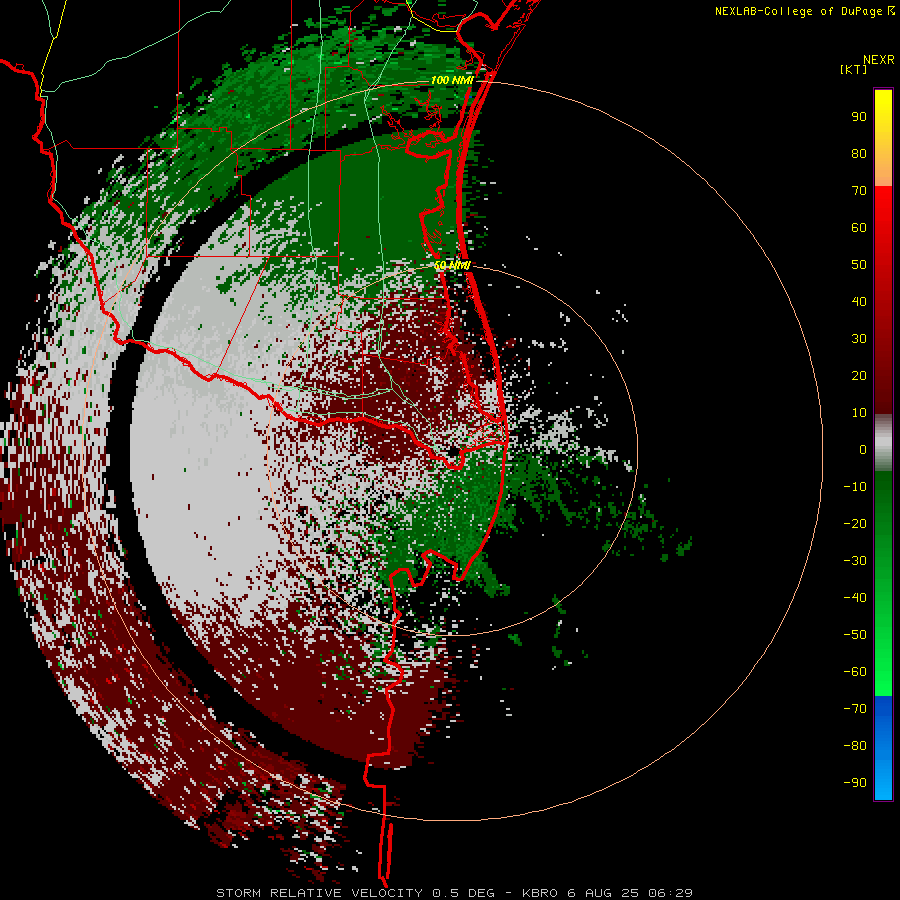Click the 70 kt scale label
Viewport: 900px width, 900px height.
click(x=859, y=191)
